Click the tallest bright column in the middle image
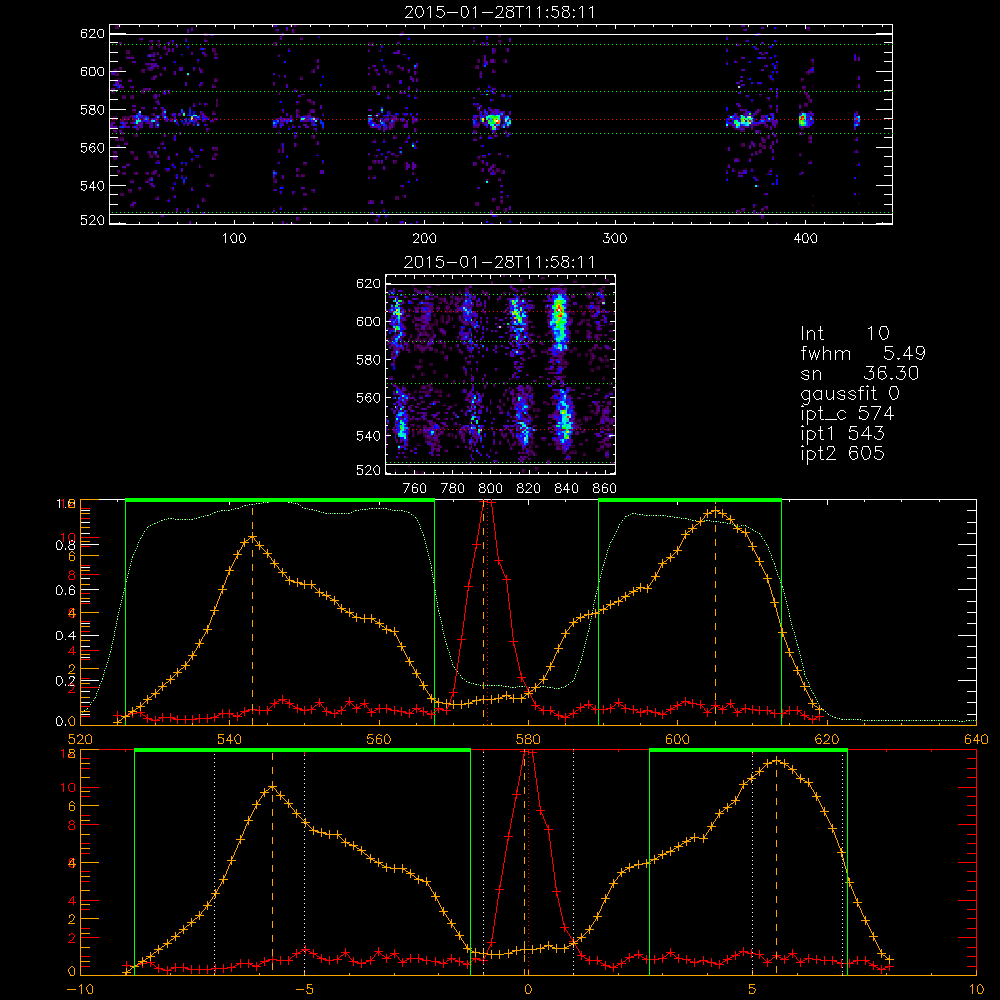This screenshot has height=1000, width=1000. 559,322
